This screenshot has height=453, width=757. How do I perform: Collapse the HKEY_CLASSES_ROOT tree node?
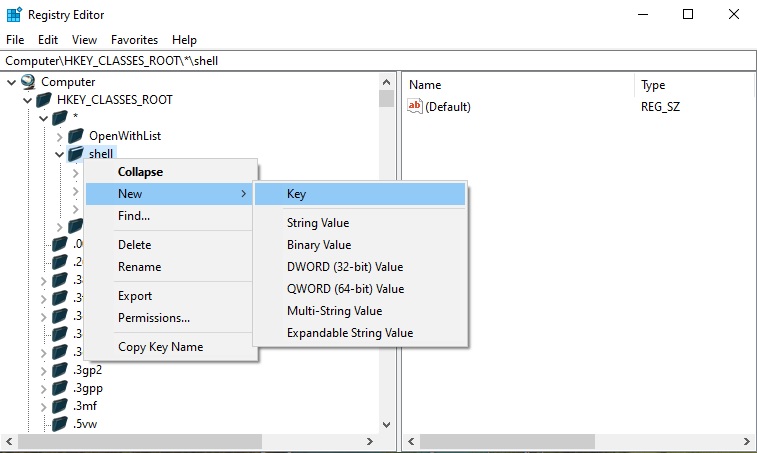[27, 100]
